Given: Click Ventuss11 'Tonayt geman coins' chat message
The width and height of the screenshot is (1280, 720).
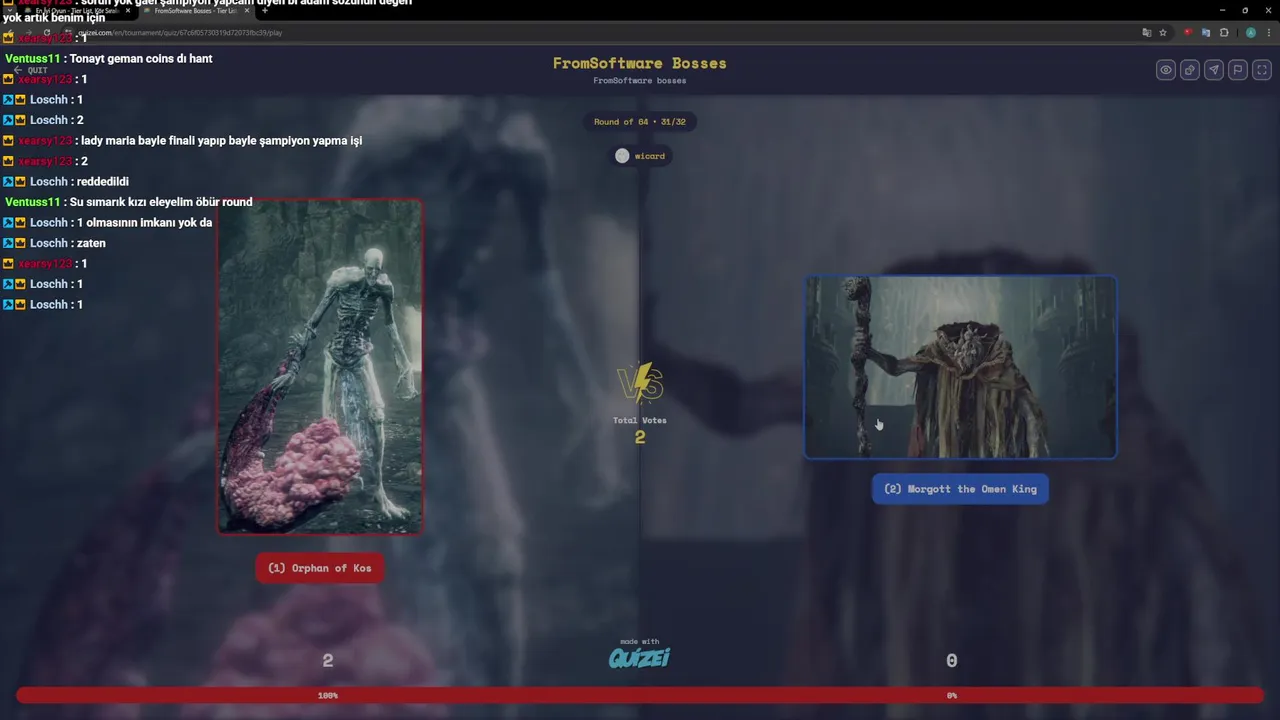Looking at the screenshot, I should pyautogui.click(x=109, y=59).
